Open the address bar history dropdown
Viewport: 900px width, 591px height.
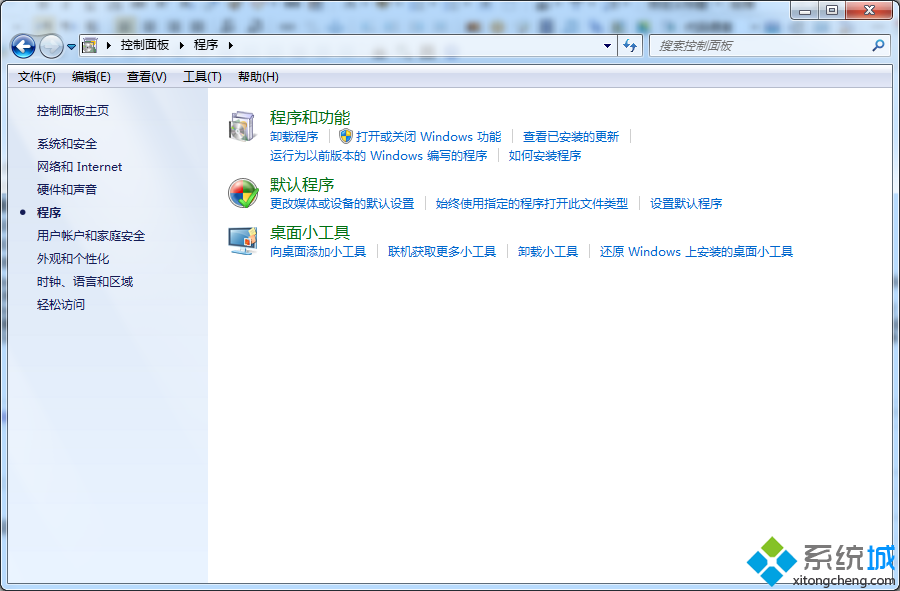tap(607, 46)
